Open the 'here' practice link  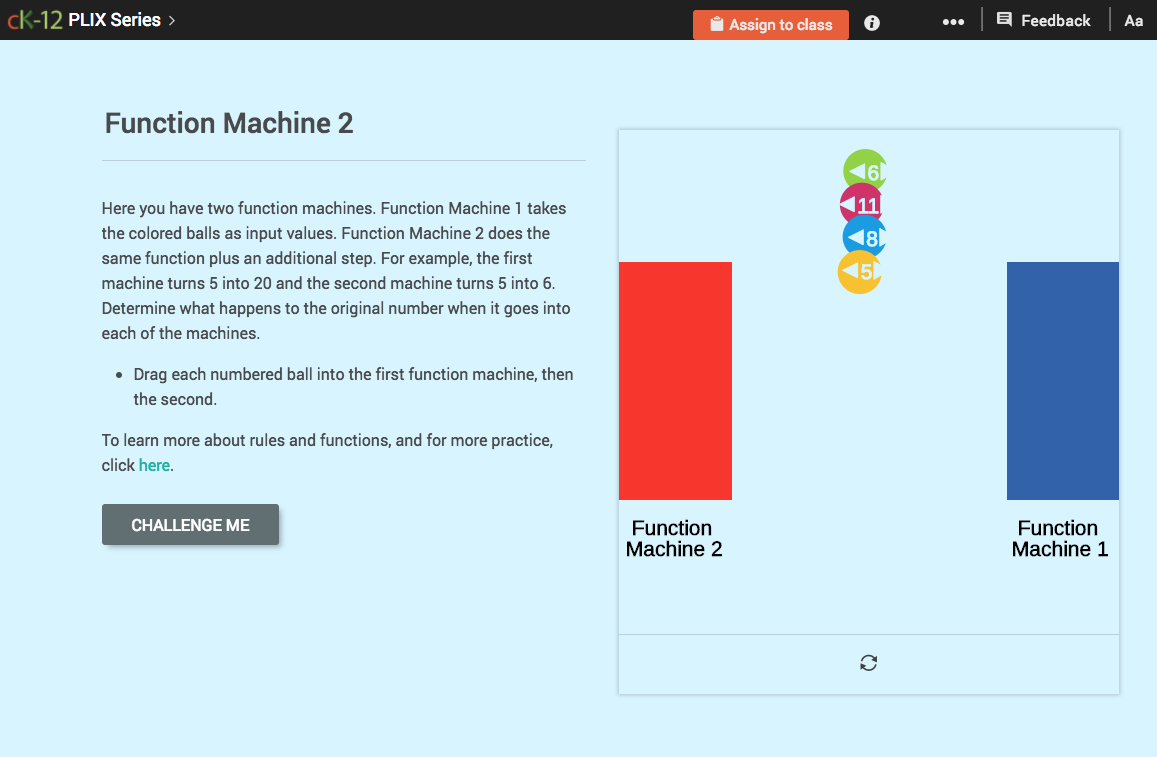(154, 465)
